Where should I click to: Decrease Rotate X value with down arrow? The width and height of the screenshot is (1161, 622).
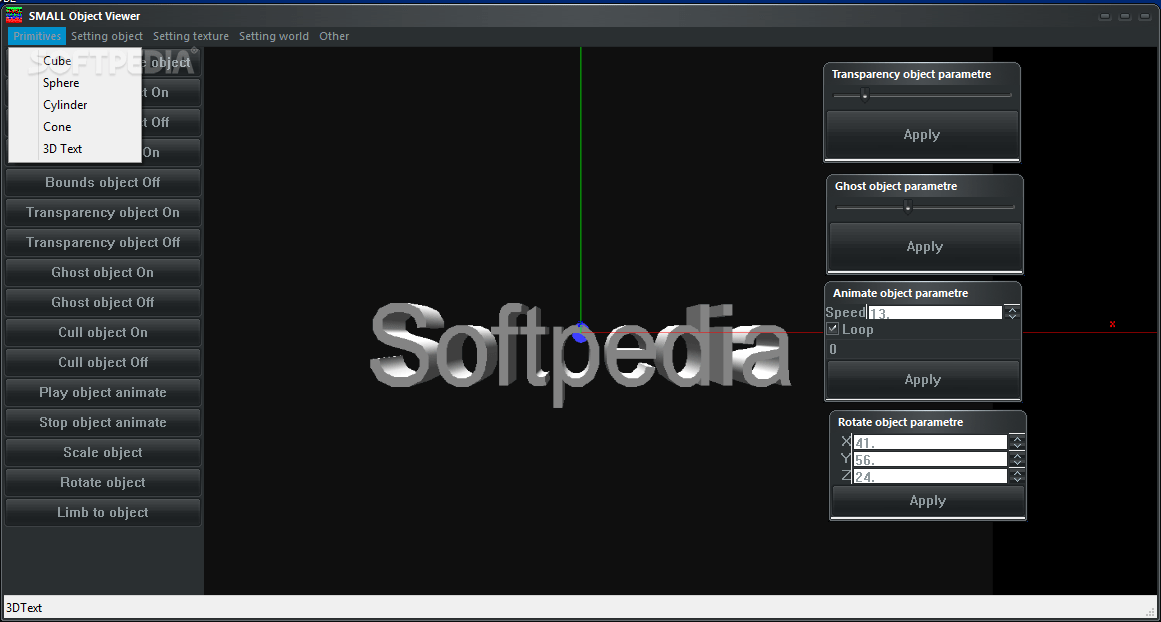(1017, 446)
